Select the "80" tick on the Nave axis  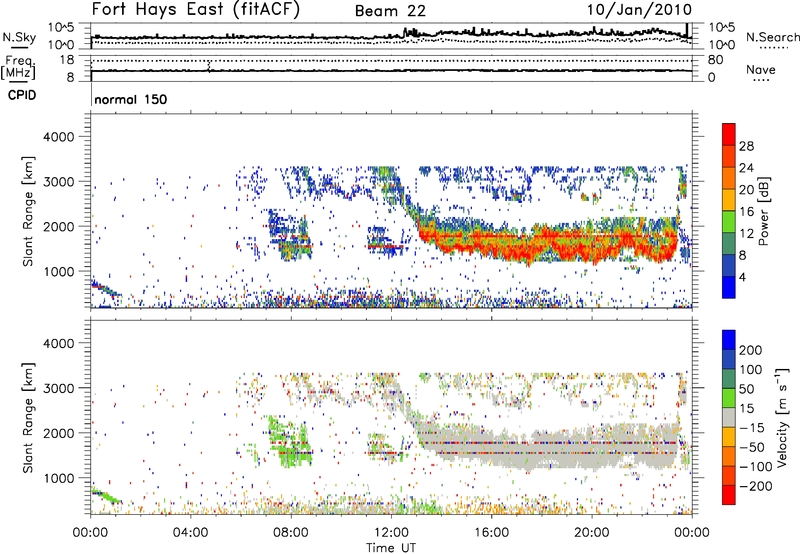[x=715, y=60]
